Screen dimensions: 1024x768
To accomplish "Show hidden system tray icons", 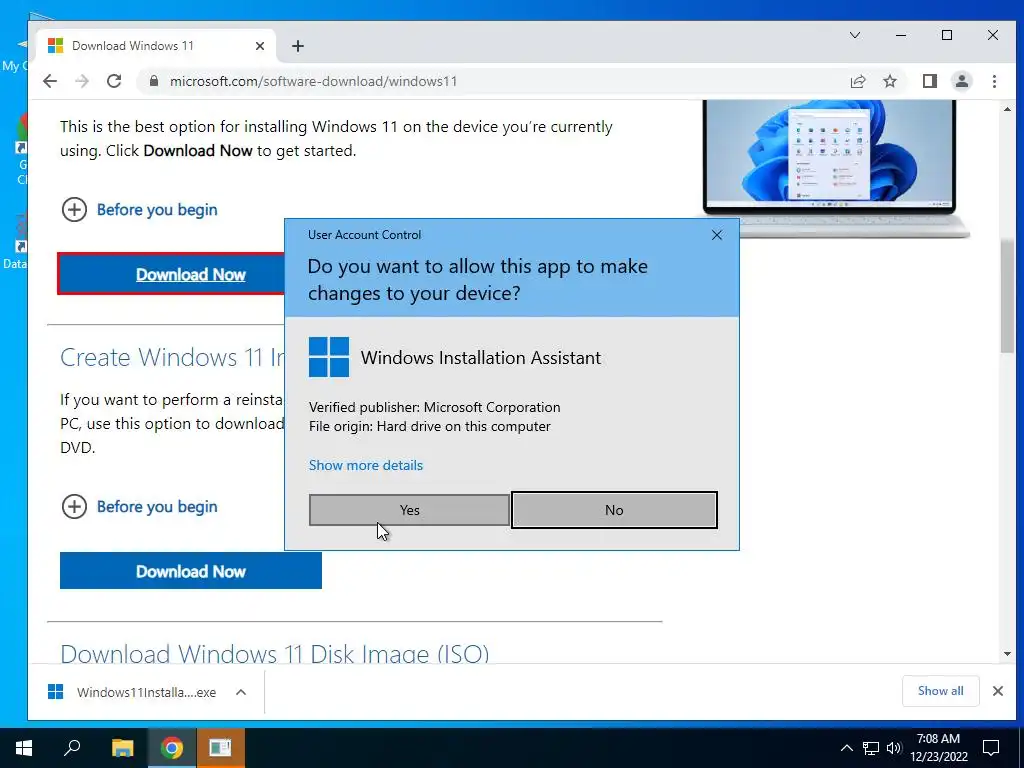I will (846, 748).
